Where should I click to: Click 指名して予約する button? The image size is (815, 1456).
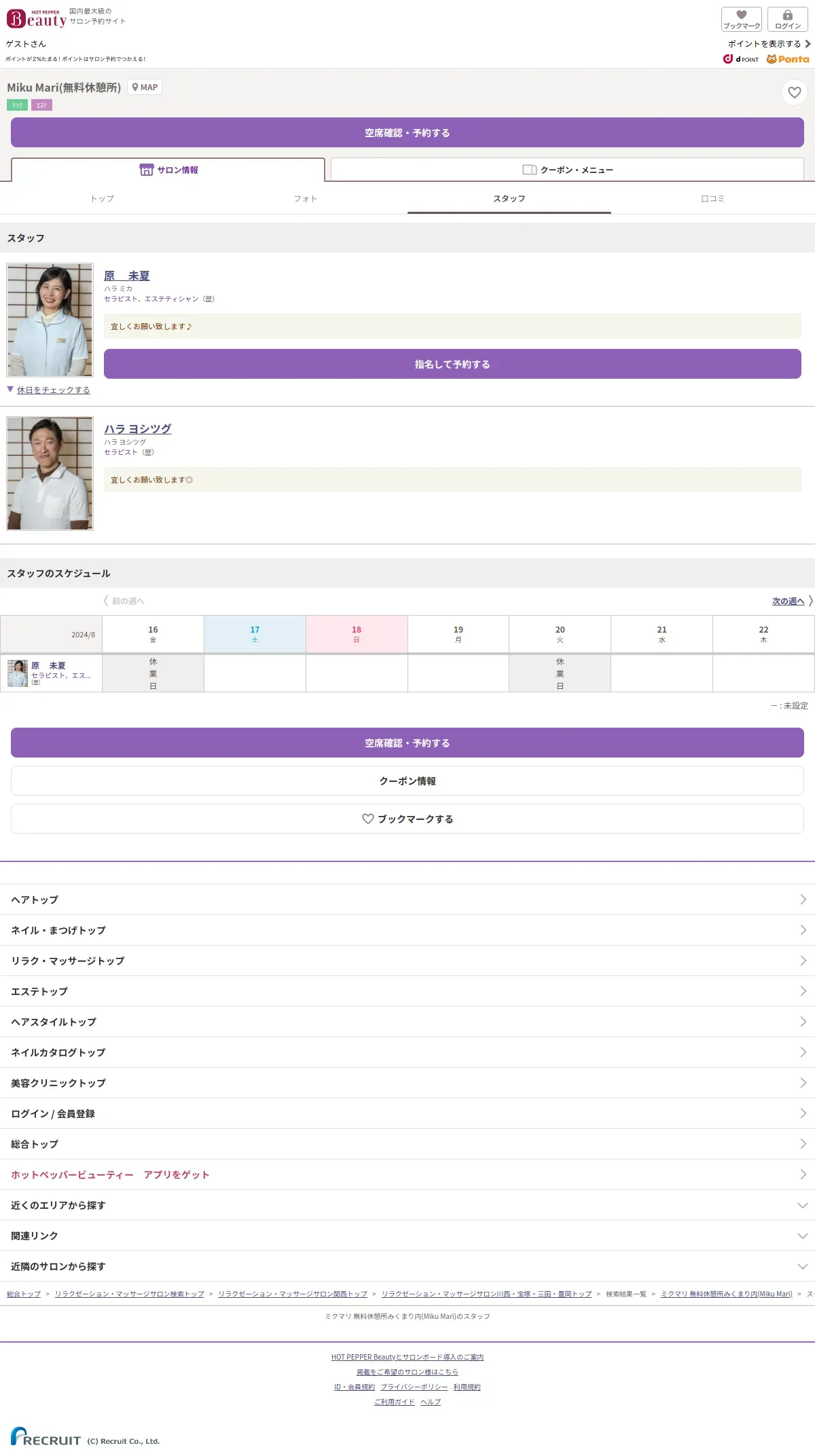[x=452, y=364]
